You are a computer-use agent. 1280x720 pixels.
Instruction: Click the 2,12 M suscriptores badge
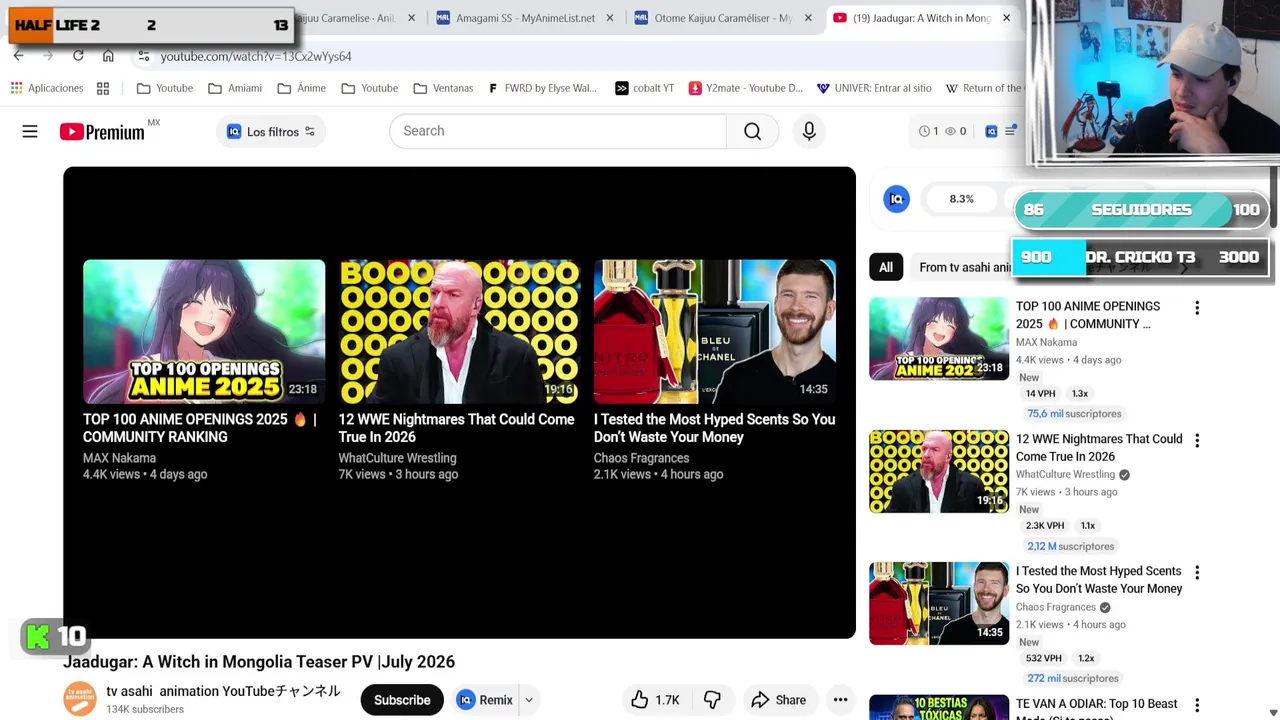coord(1070,547)
